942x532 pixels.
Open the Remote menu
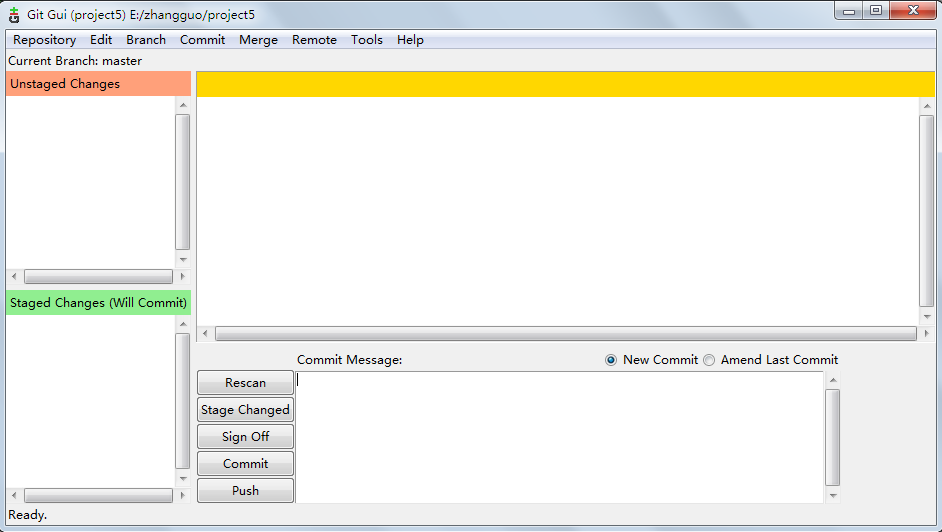314,40
